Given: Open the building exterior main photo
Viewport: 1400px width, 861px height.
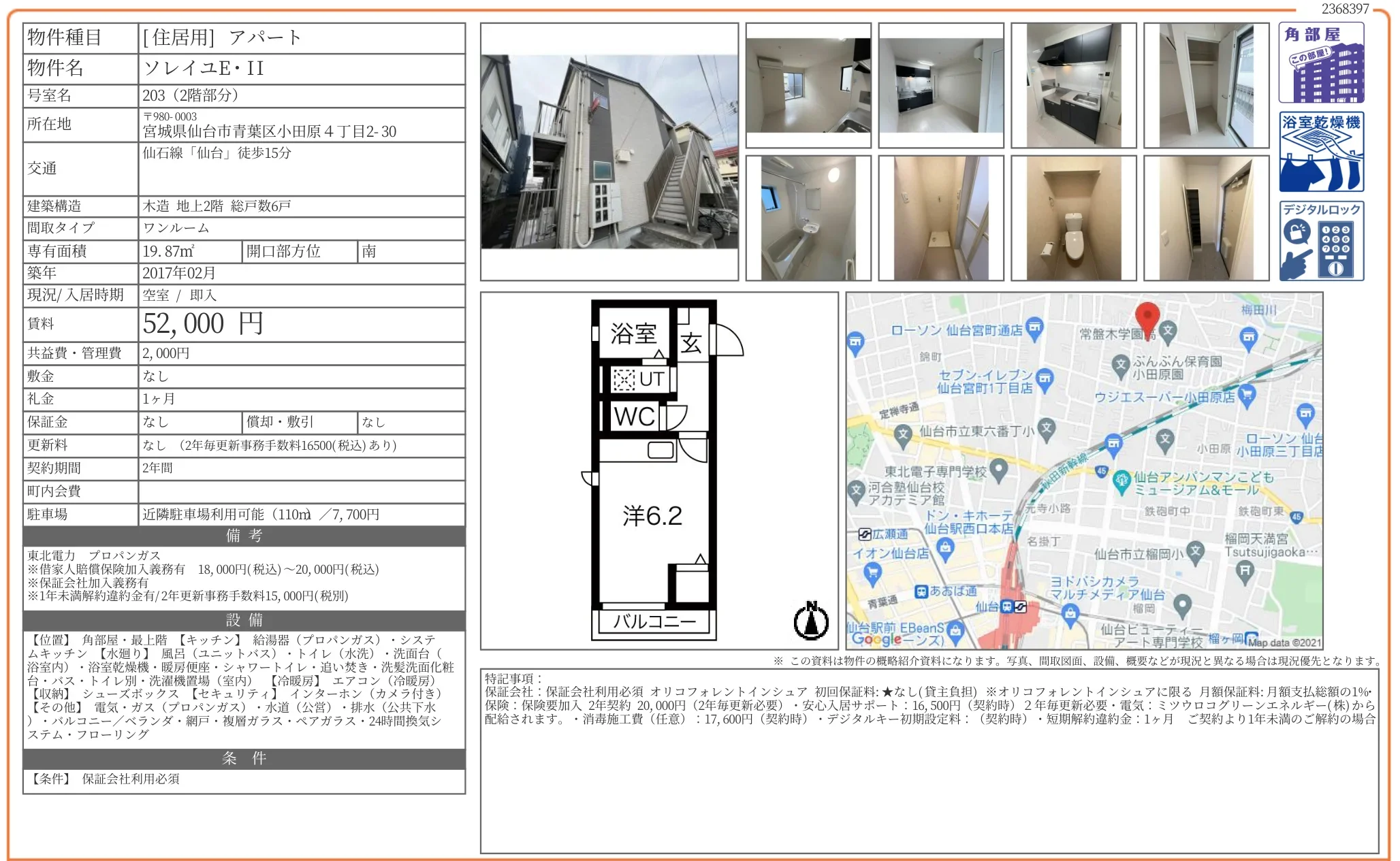Looking at the screenshot, I should 609,152.
